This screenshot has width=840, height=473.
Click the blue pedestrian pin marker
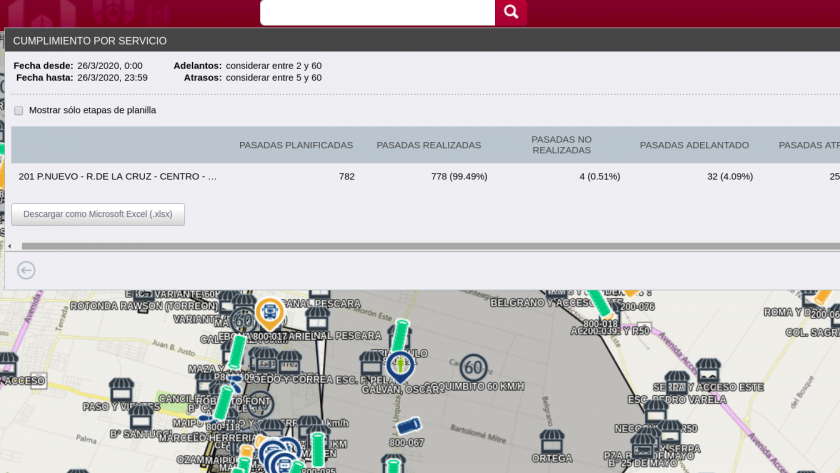click(400, 366)
